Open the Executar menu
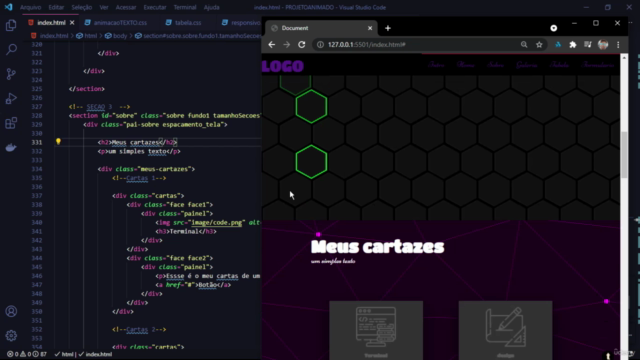The image size is (640, 360). pos(155,7)
